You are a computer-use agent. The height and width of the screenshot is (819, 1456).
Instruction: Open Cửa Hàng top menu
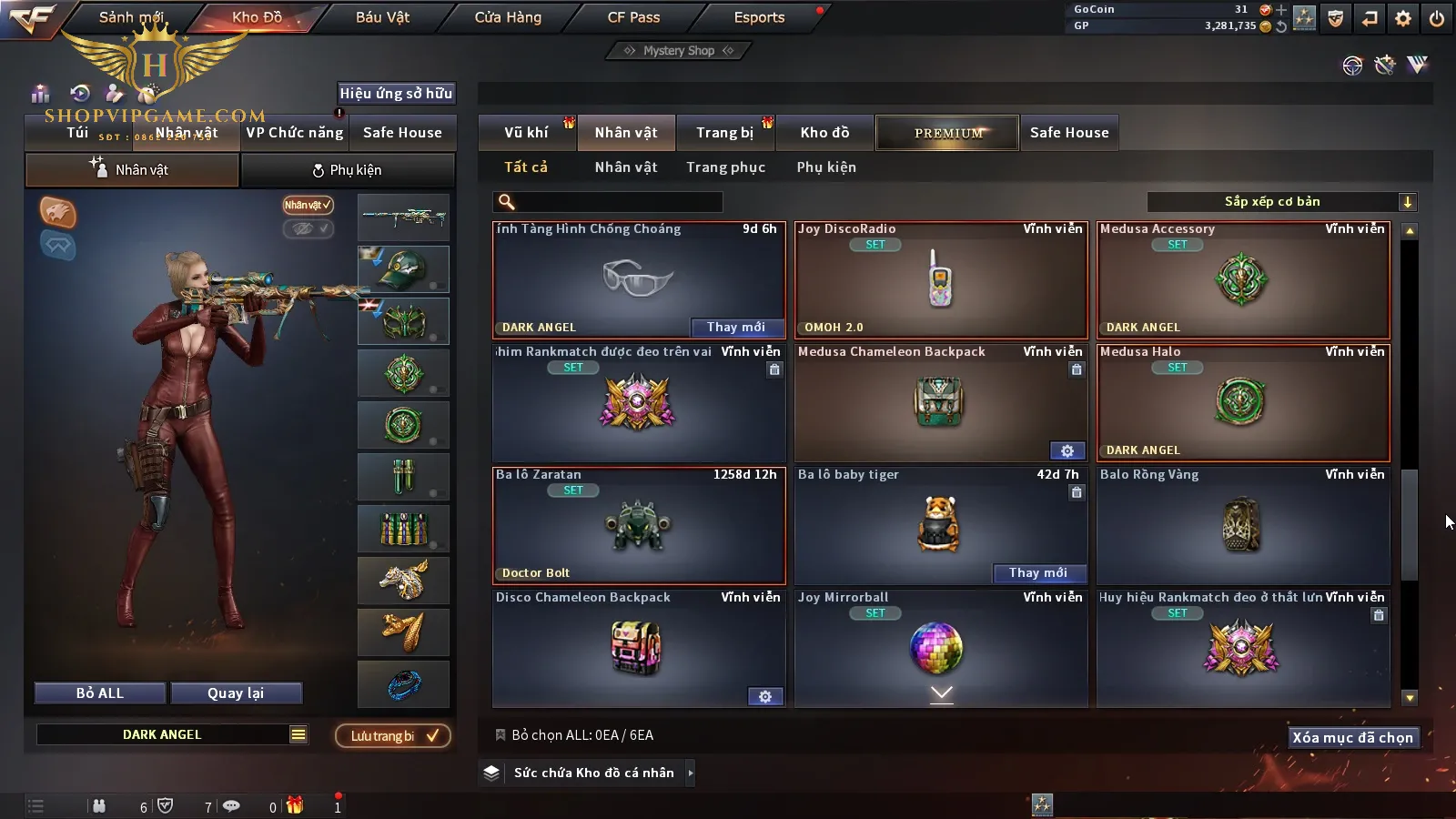point(508,17)
